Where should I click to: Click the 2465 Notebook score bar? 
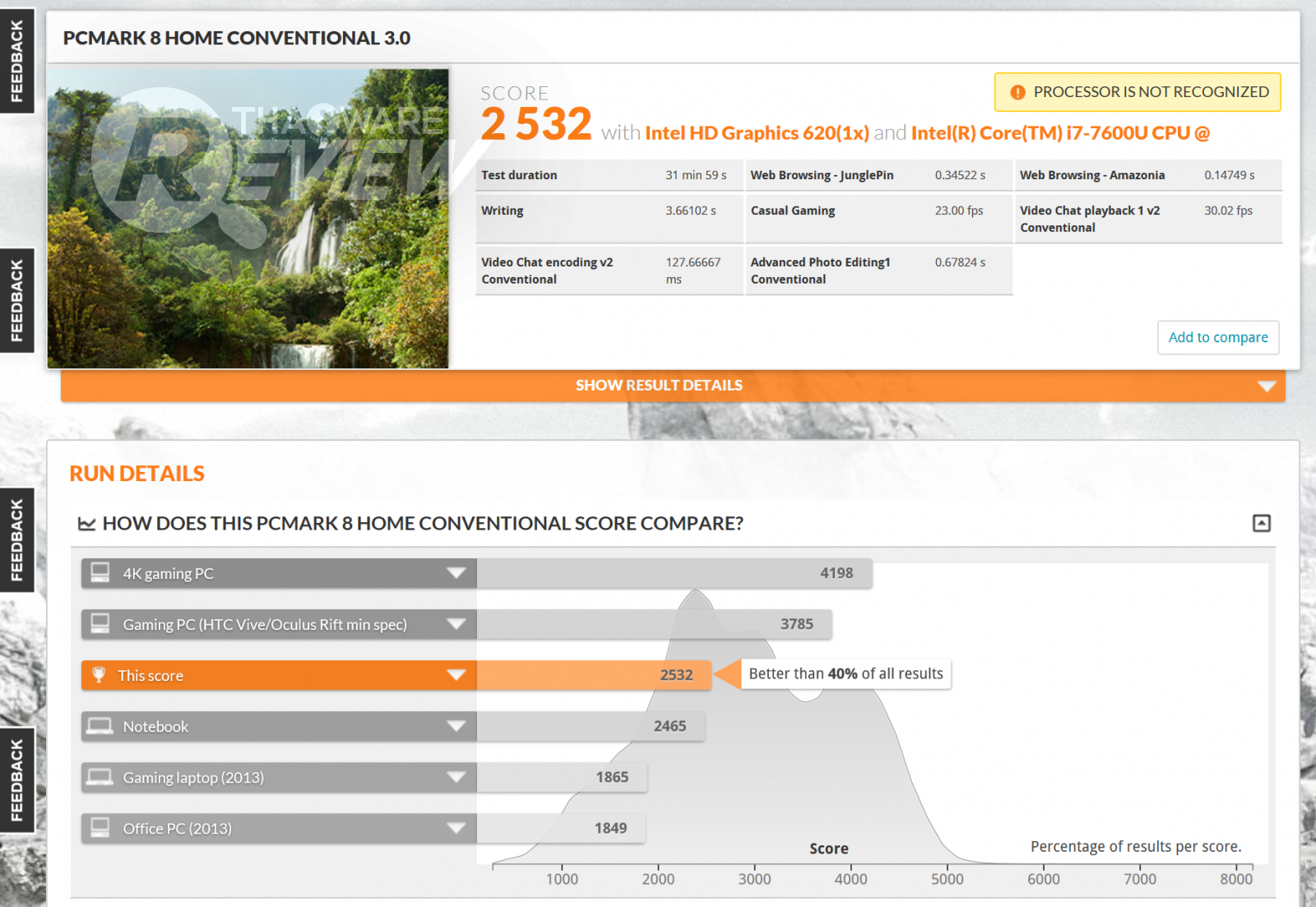591,726
